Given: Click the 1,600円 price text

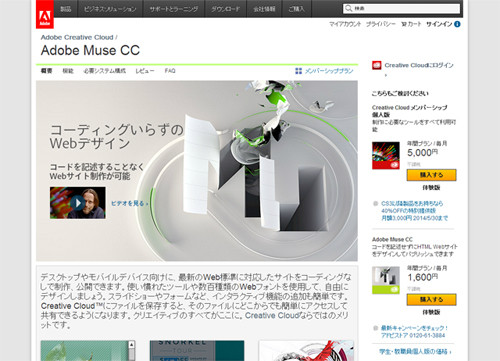Looking at the screenshot, I should click(x=423, y=277).
